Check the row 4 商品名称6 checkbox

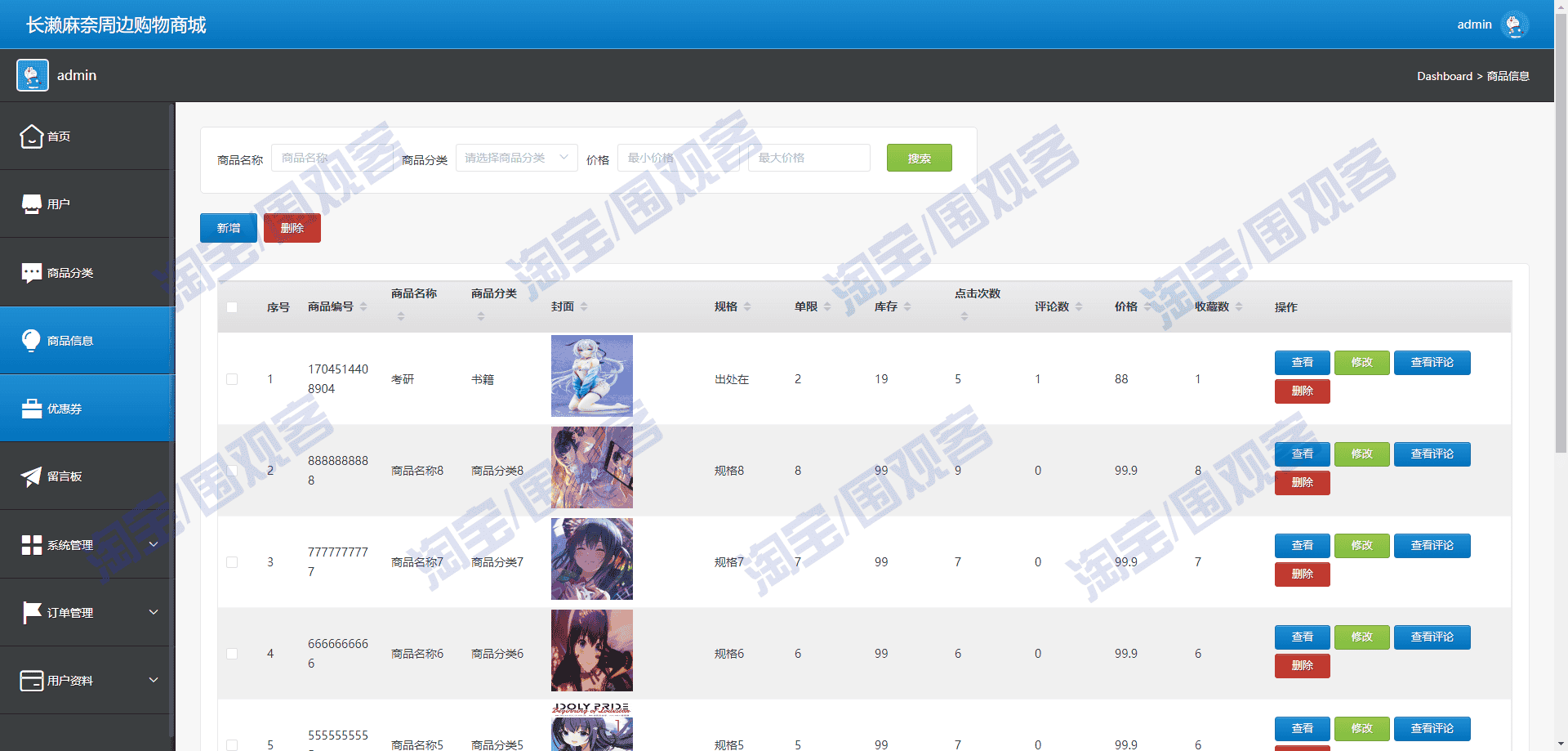(x=232, y=654)
